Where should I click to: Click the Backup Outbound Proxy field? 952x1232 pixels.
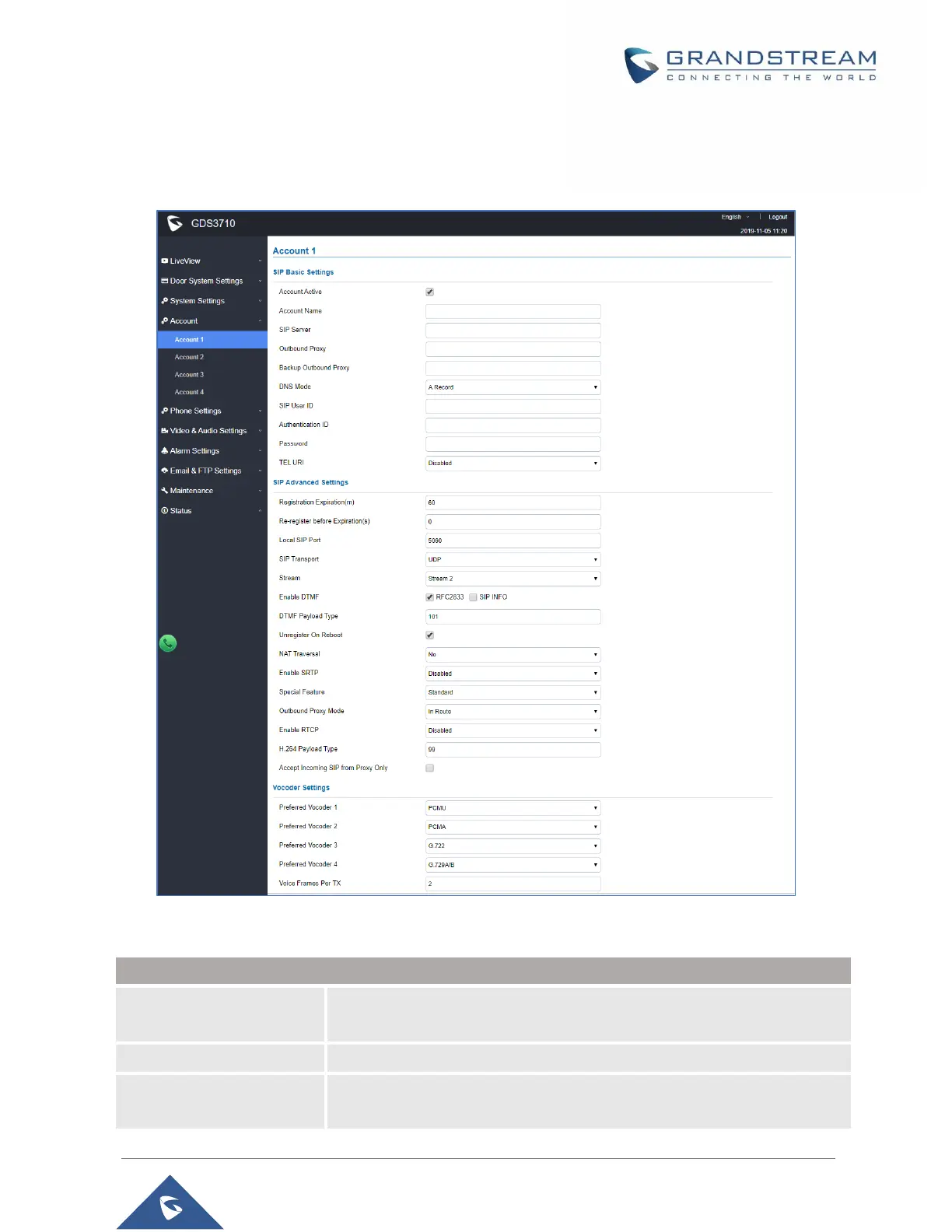[x=513, y=368]
